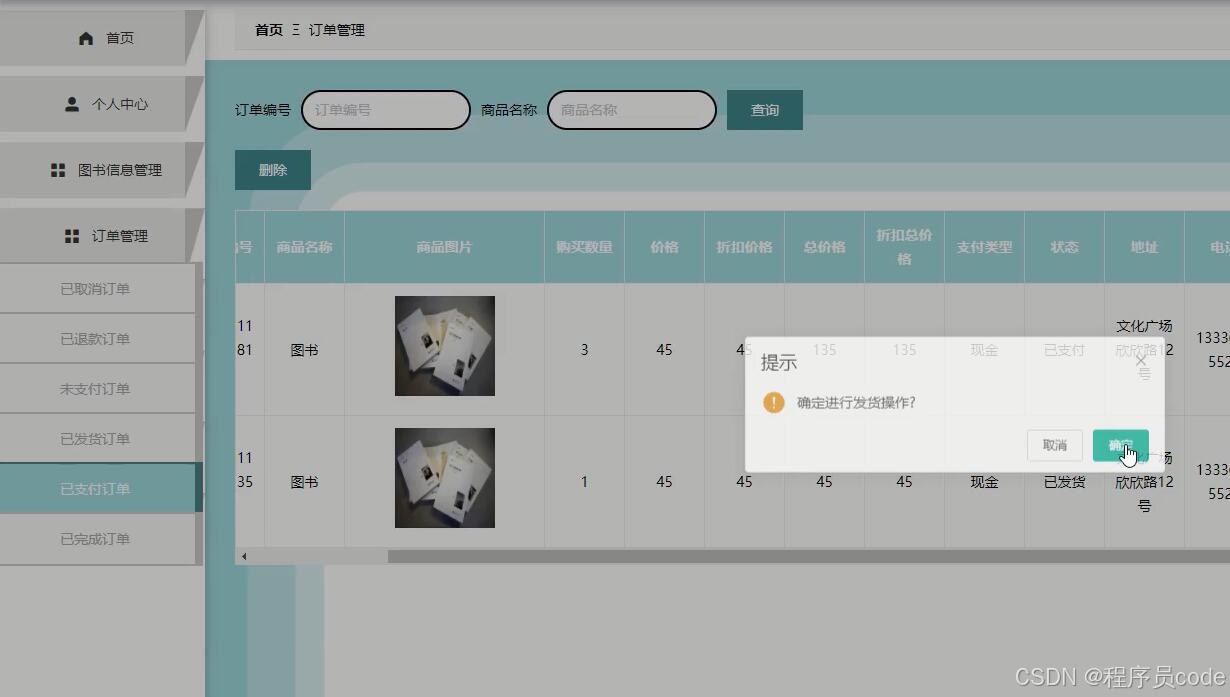The width and height of the screenshot is (1230, 697).
Task: Click 已发货 status cell
Action: point(1065,482)
